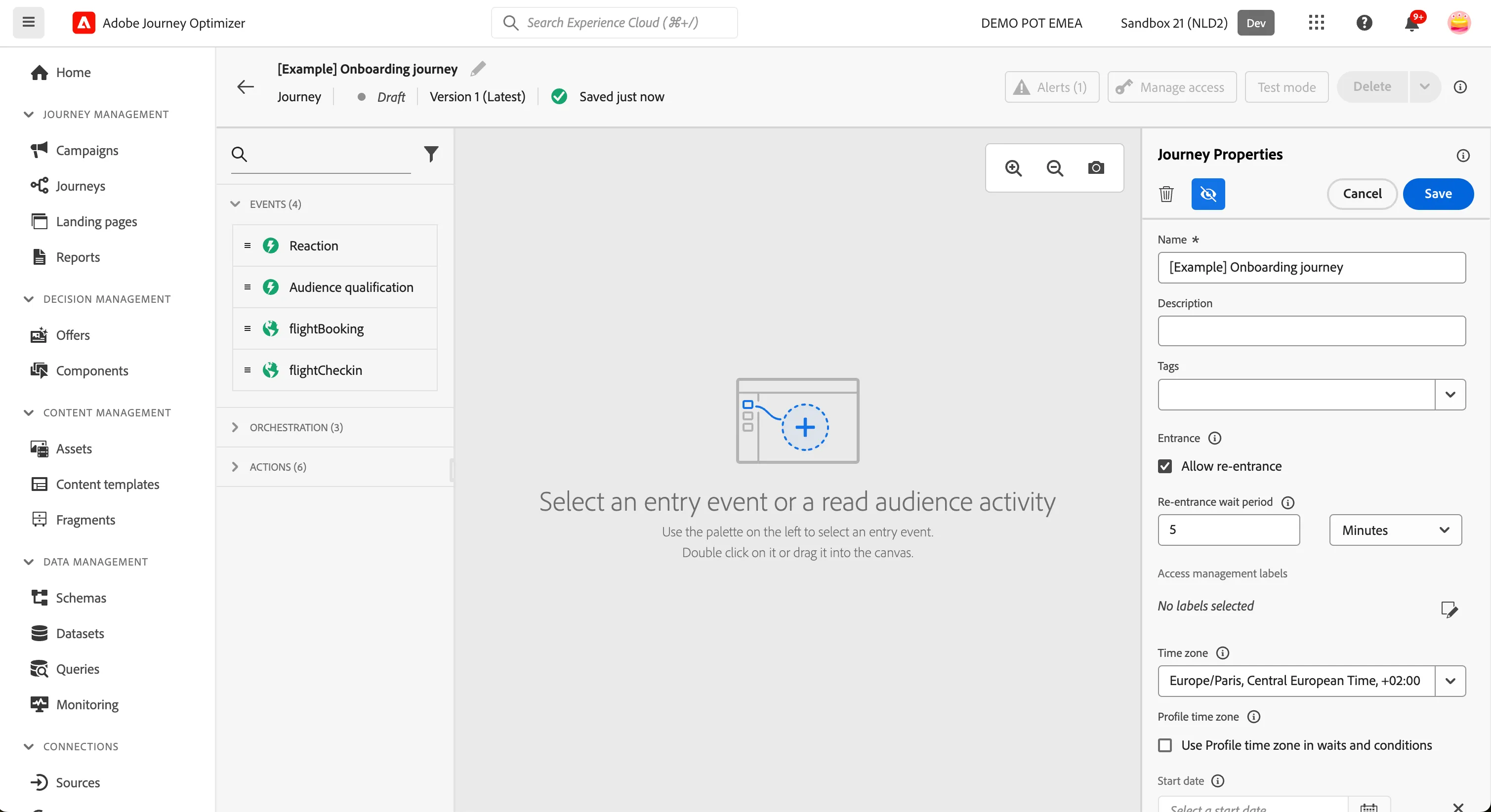
Task: Click the Cancel button
Action: [x=1362, y=194]
